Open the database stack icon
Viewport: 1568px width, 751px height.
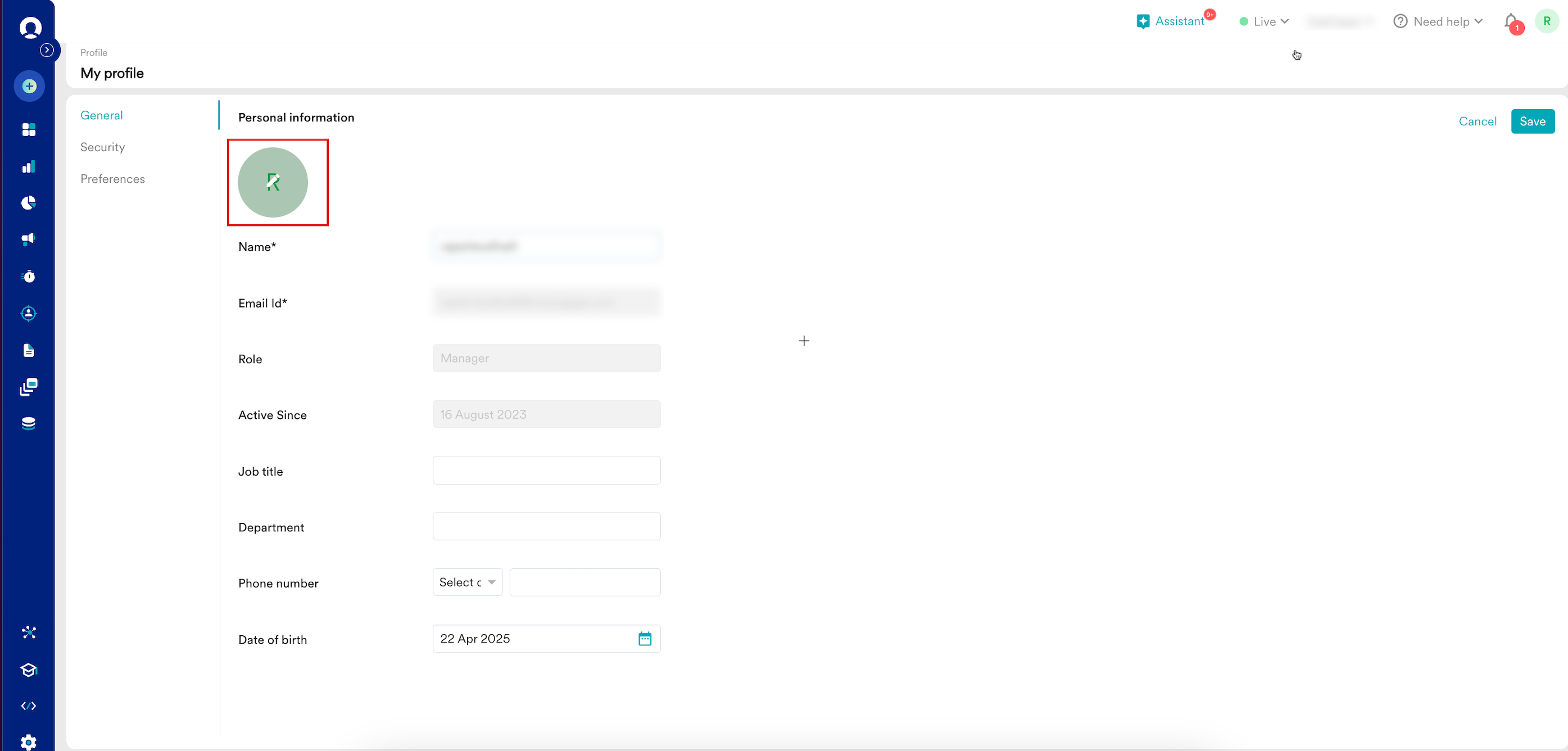click(x=29, y=424)
